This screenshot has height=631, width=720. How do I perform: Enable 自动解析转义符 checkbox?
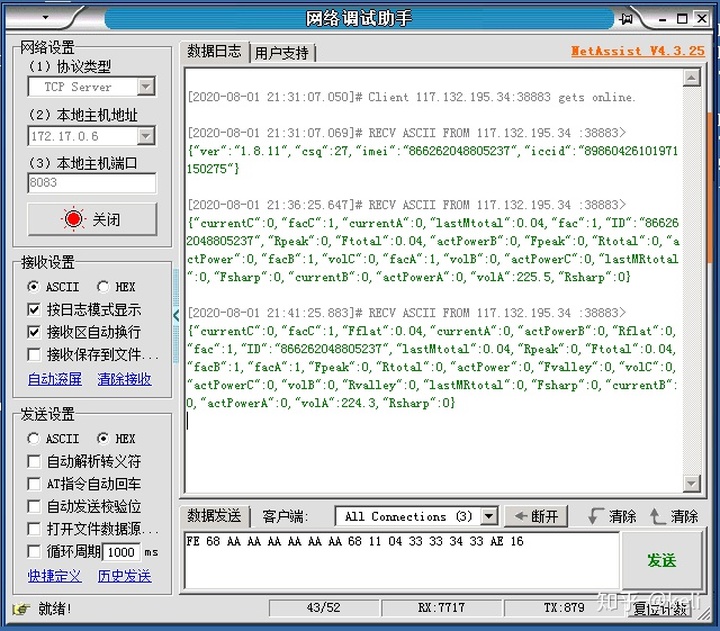coord(34,461)
